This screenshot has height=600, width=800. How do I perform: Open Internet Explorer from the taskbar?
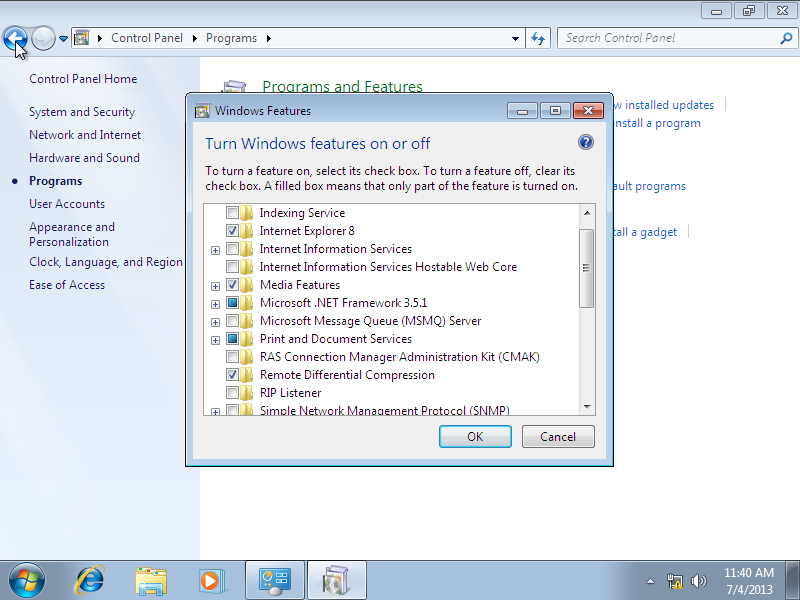tap(88, 580)
